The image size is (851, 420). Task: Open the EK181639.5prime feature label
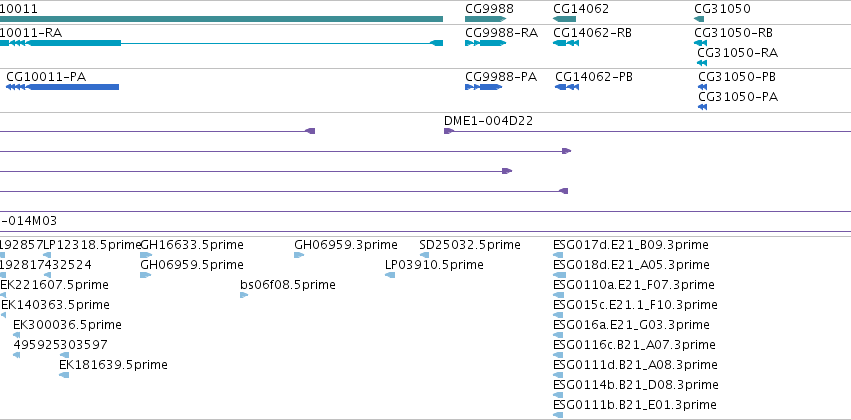[113, 365]
